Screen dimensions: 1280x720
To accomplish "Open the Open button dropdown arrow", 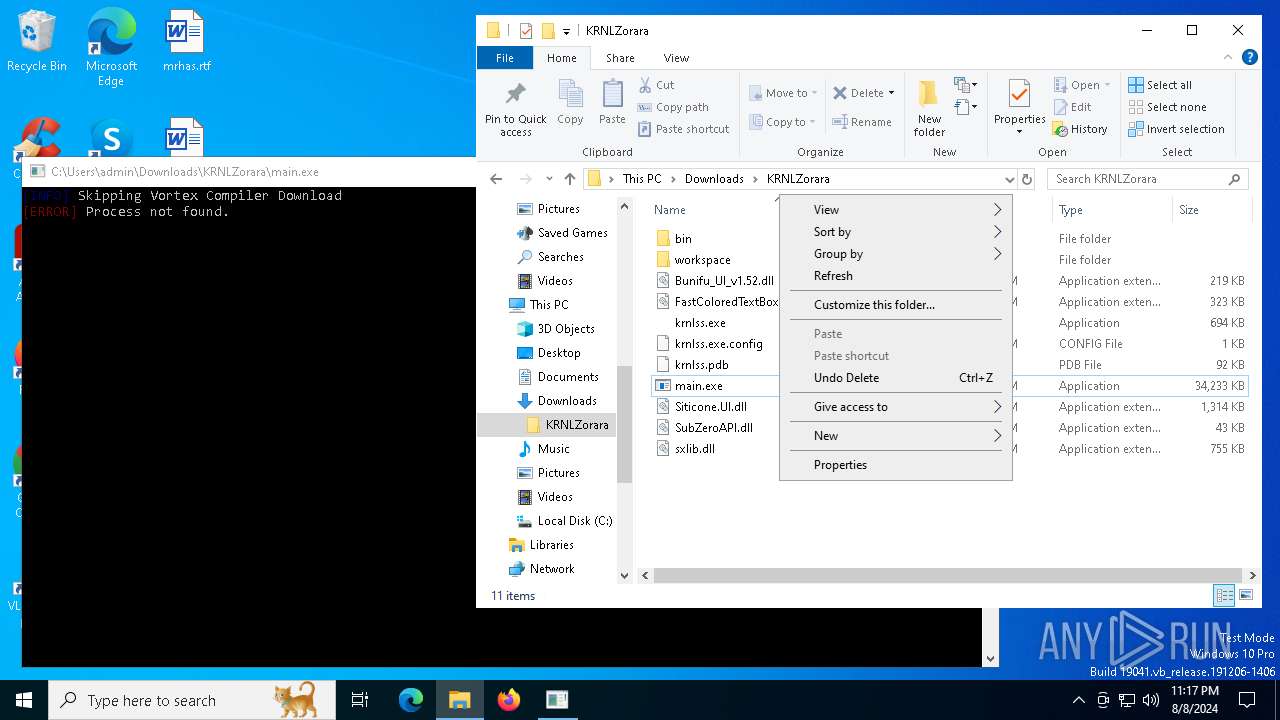I will pyautogui.click(x=1107, y=85).
